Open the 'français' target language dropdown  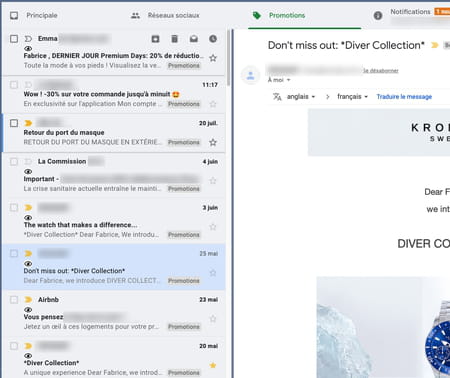point(352,97)
